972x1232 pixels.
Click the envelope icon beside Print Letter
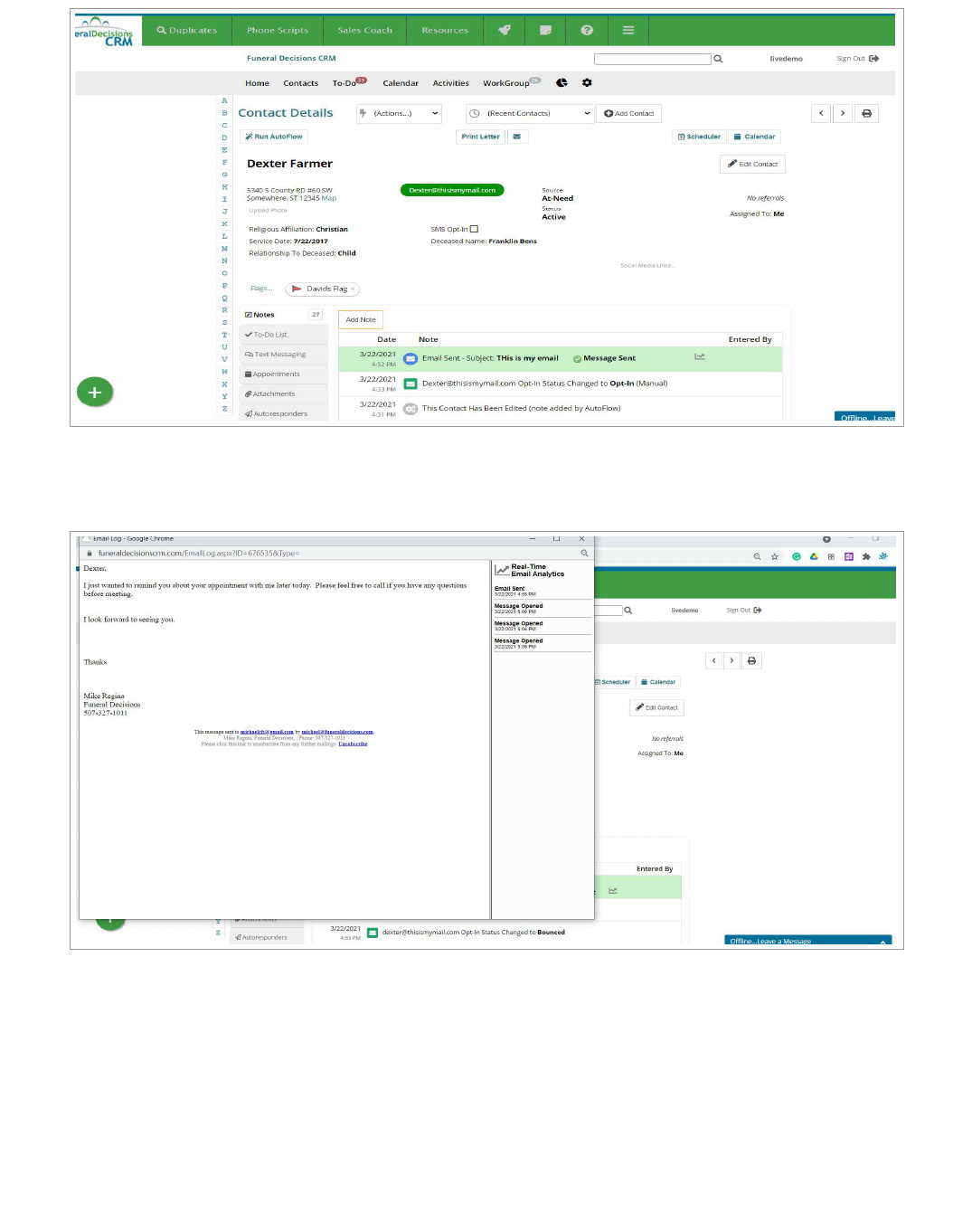[x=516, y=137]
